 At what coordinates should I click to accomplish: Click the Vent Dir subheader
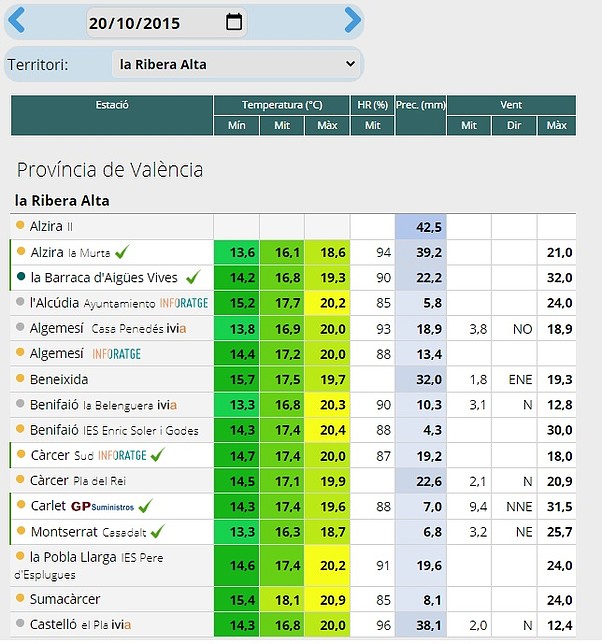(x=514, y=125)
